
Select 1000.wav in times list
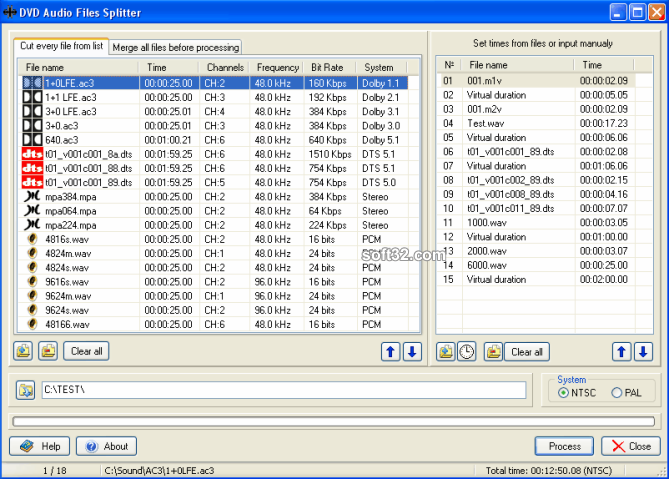pyautogui.click(x=487, y=223)
